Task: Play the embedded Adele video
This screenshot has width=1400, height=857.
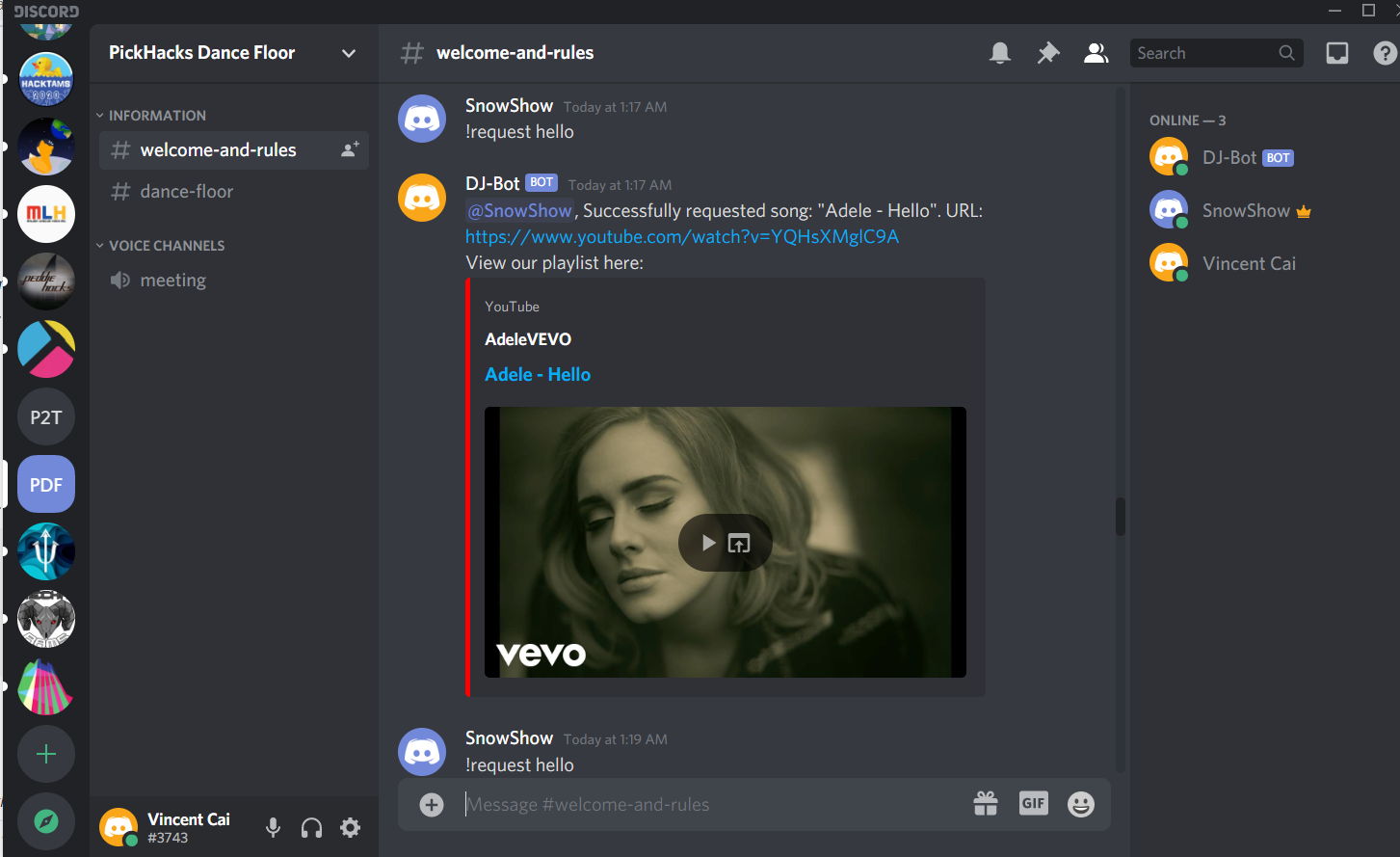Action: click(x=708, y=543)
